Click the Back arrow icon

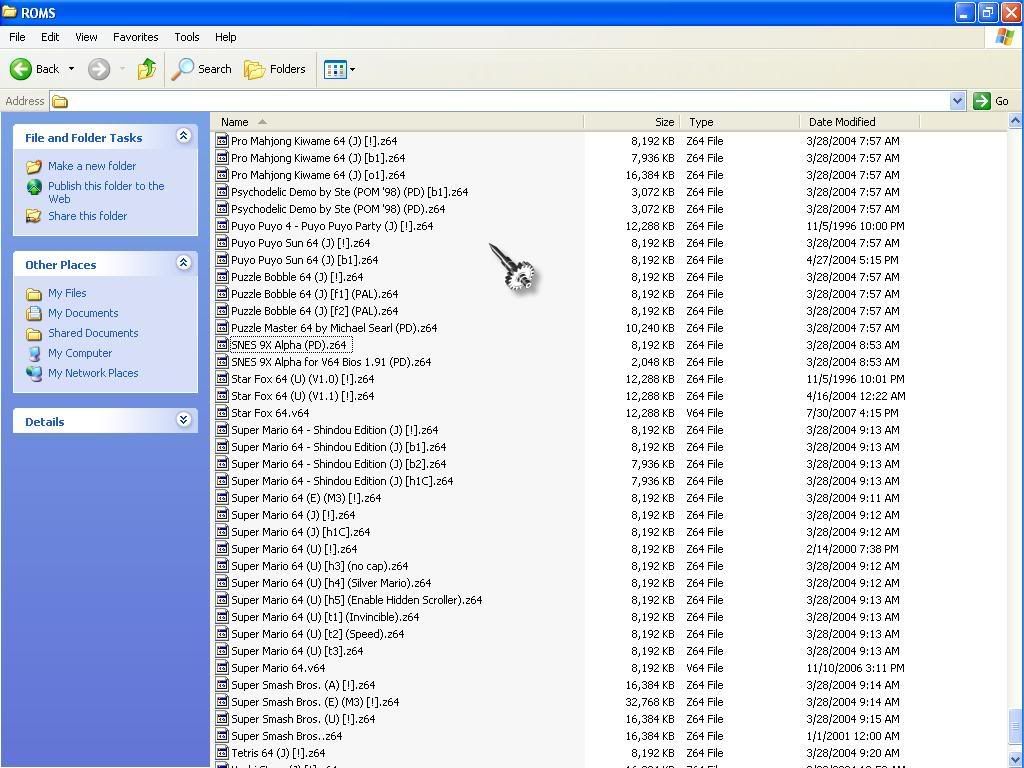click(21, 69)
